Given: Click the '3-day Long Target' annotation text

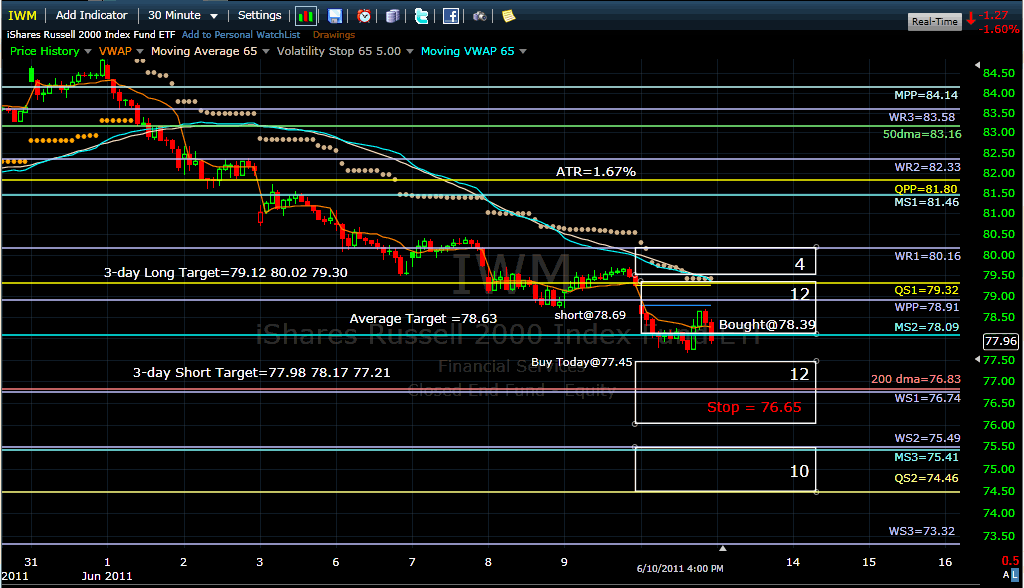Looking at the screenshot, I should tap(225, 272).
